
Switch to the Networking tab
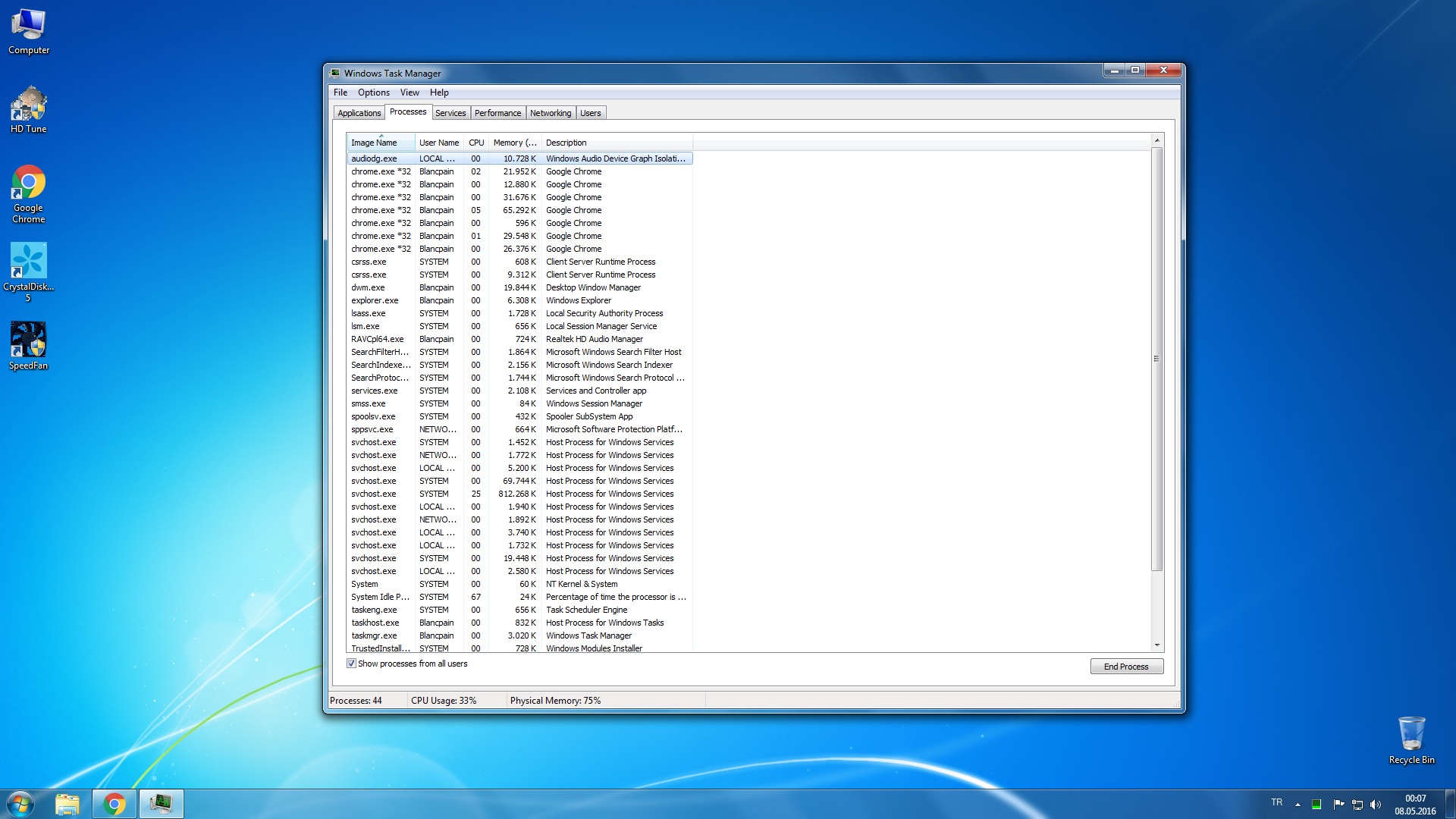[x=551, y=113]
